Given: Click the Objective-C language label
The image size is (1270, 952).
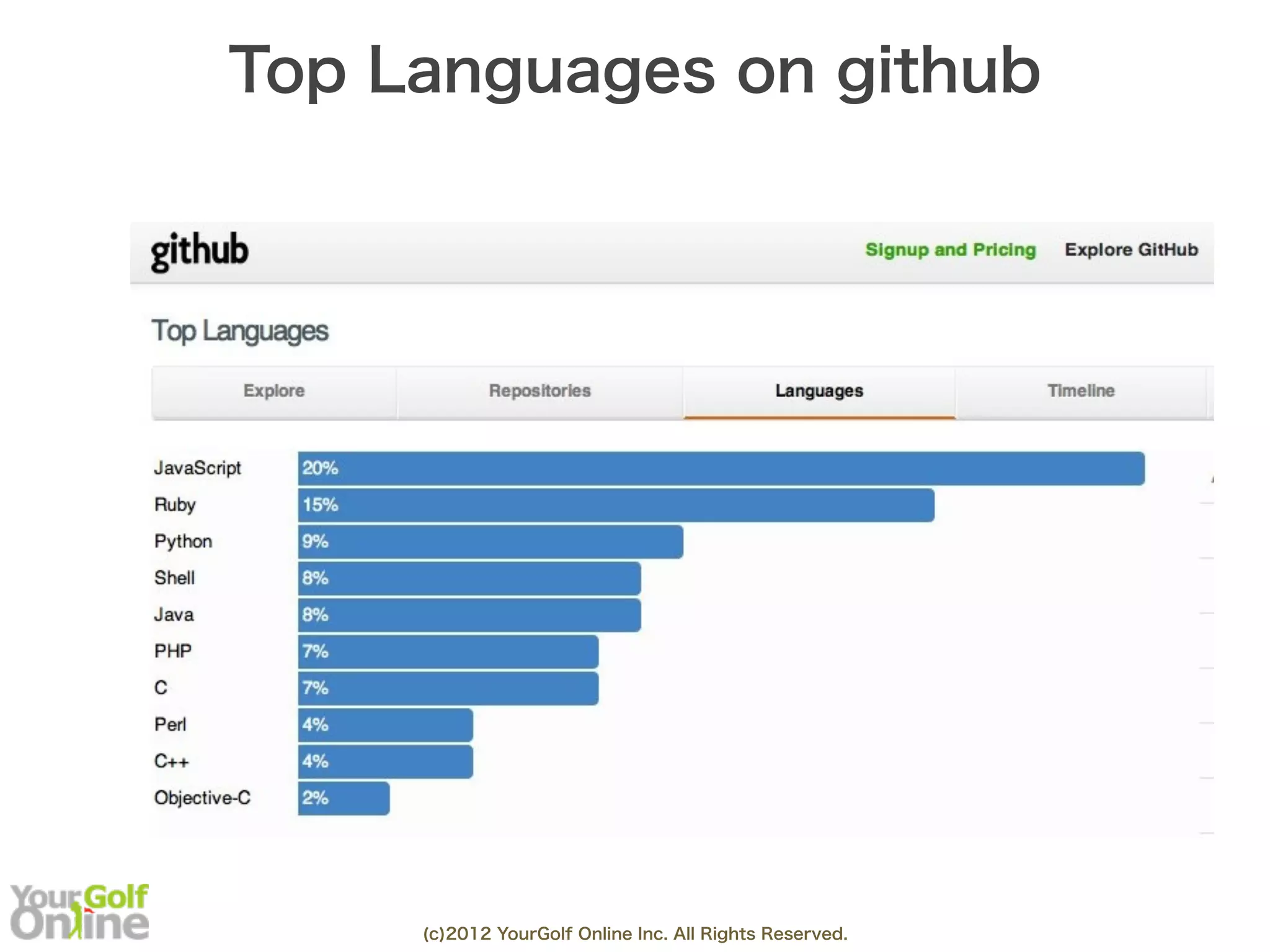Looking at the screenshot, I should [x=202, y=798].
